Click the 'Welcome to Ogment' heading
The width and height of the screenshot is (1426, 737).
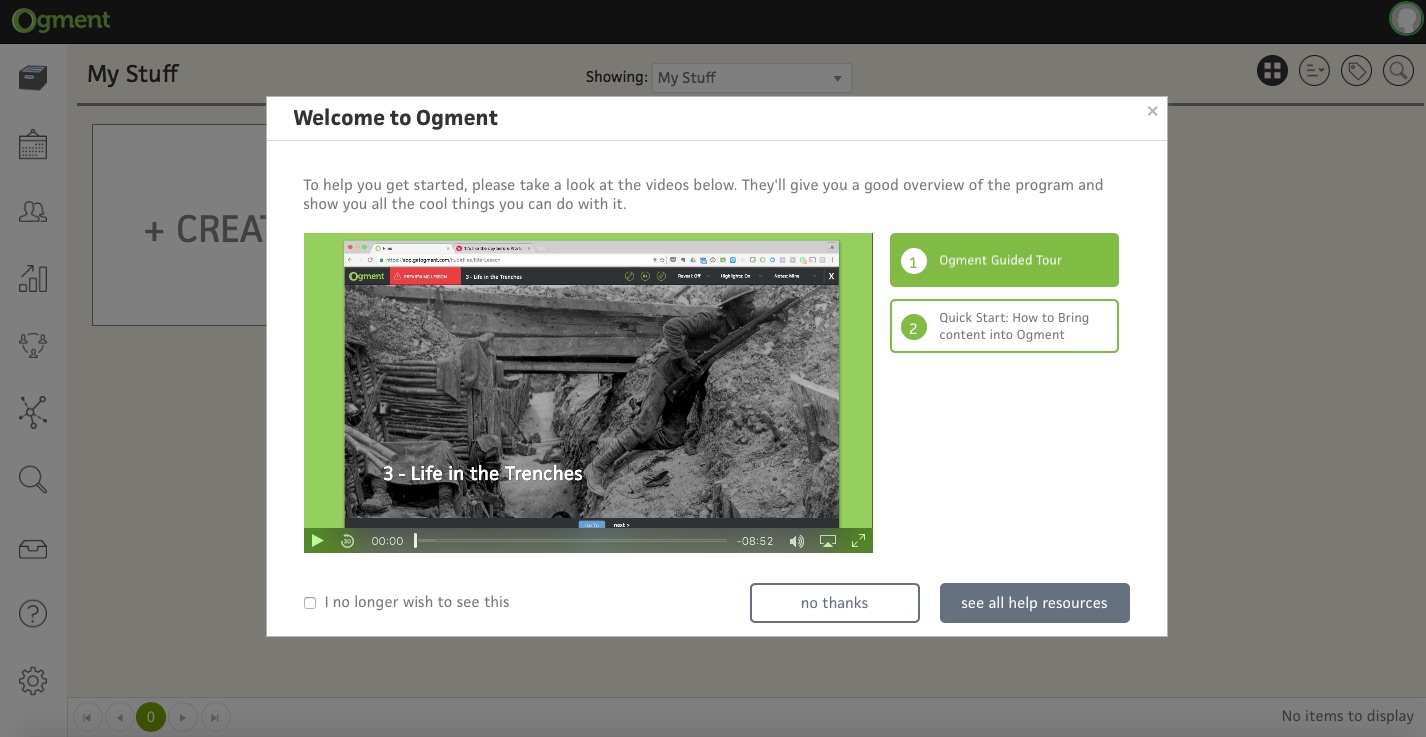(x=395, y=118)
